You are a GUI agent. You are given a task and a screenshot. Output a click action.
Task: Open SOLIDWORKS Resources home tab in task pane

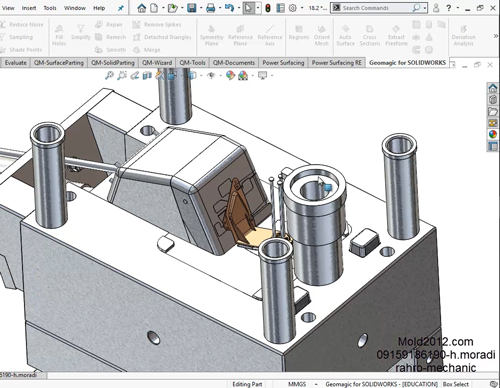[493, 88]
